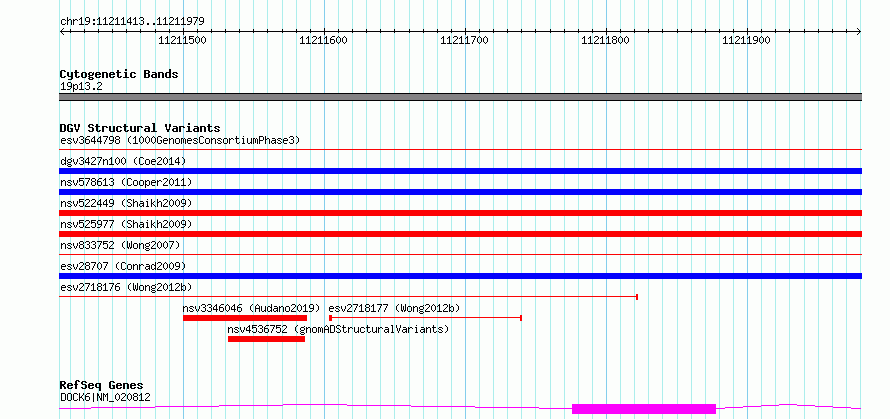Click the 11211500 ruler position
Screen dimensions: 890x419
tap(182, 40)
